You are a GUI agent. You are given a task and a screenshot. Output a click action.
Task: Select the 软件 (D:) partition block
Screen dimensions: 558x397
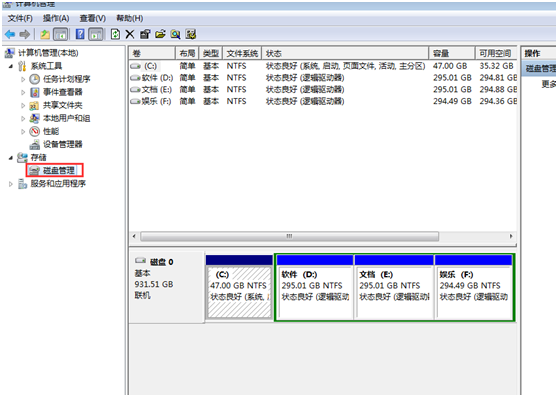point(315,287)
